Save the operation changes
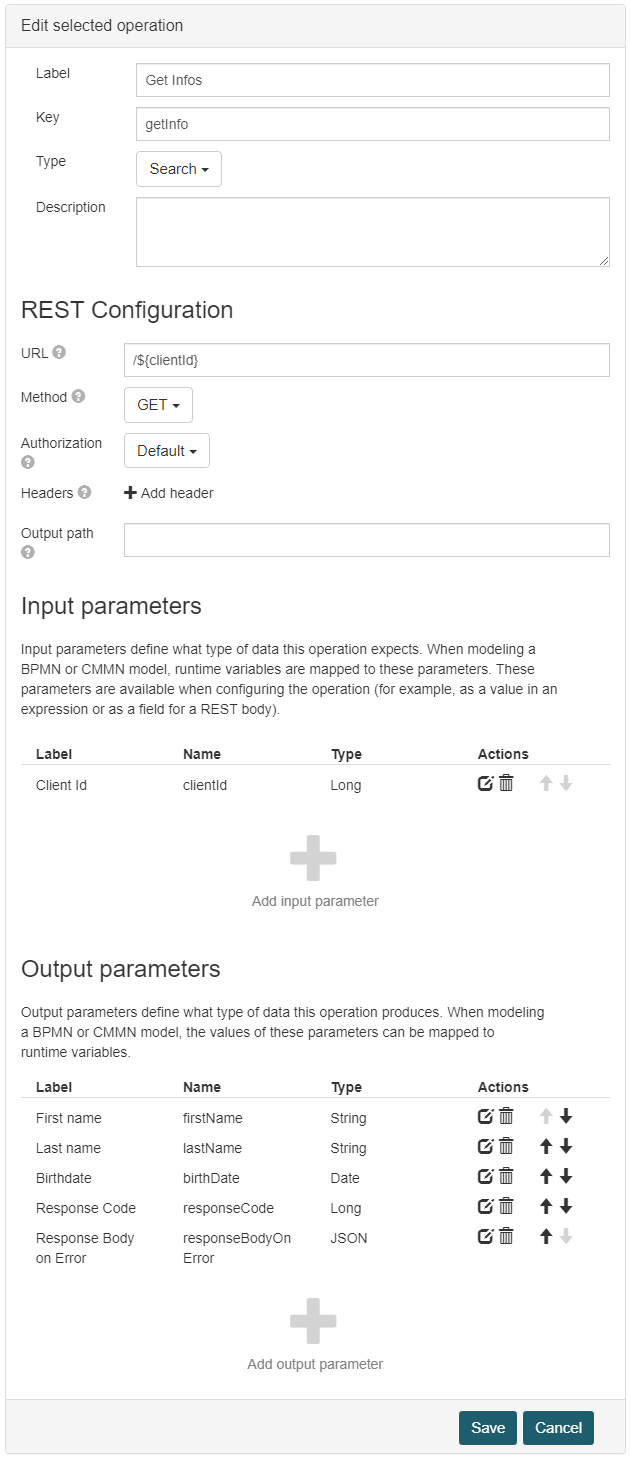631x1458 pixels. (x=488, y=1427)
